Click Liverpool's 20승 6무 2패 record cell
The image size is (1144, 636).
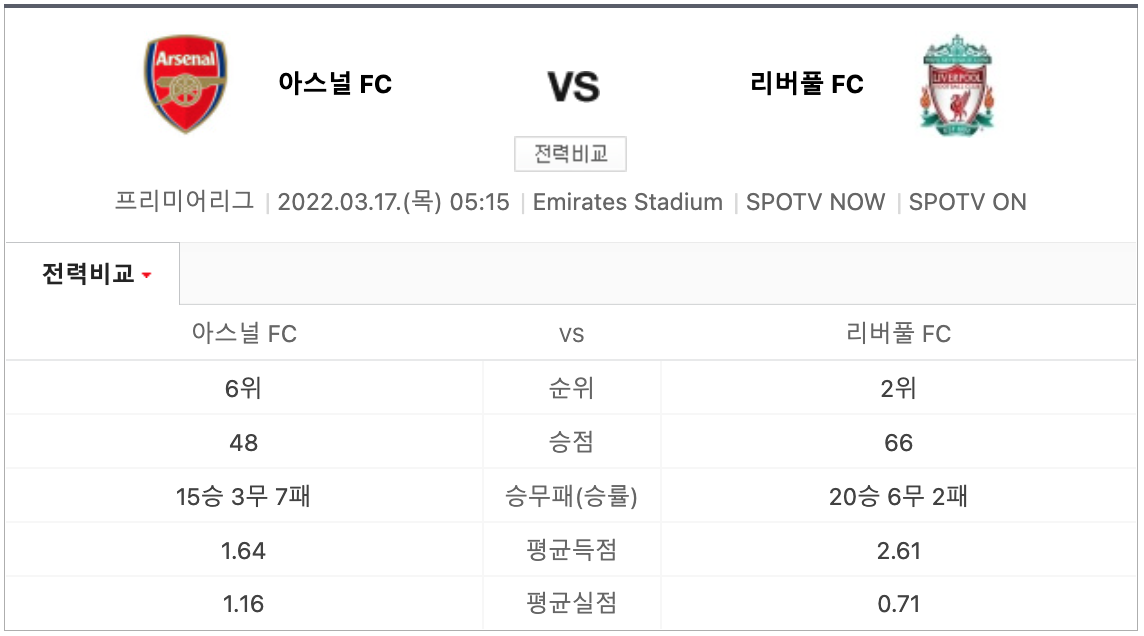point(898,496)
